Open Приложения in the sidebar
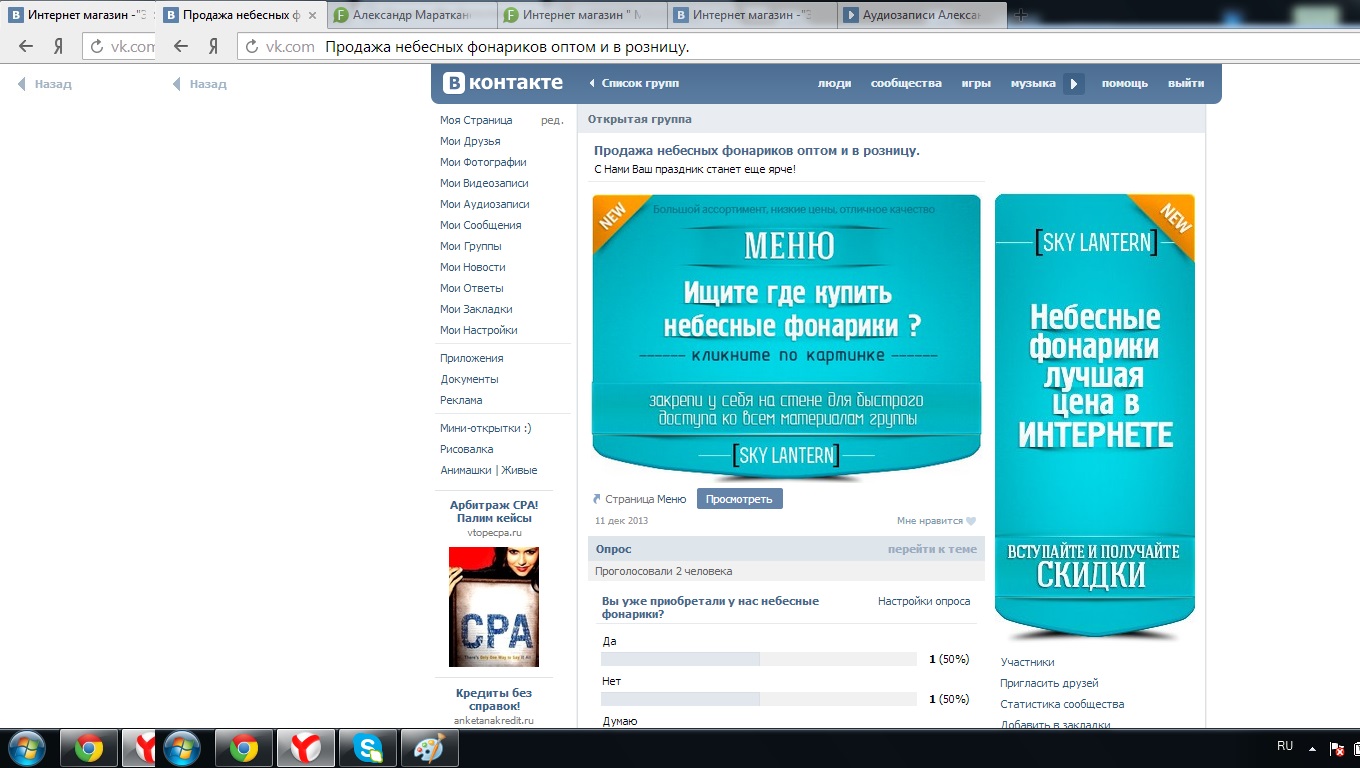The image size is (1360, 768). [x=472, y=358]
